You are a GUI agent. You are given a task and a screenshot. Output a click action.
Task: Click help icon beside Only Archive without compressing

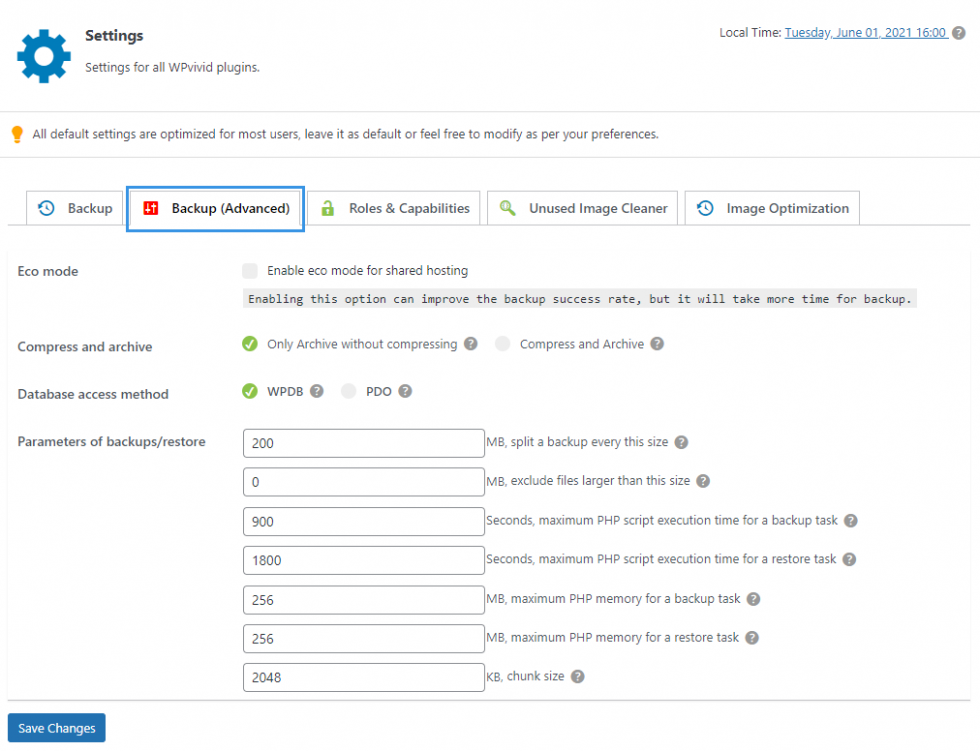coord(470,344)
